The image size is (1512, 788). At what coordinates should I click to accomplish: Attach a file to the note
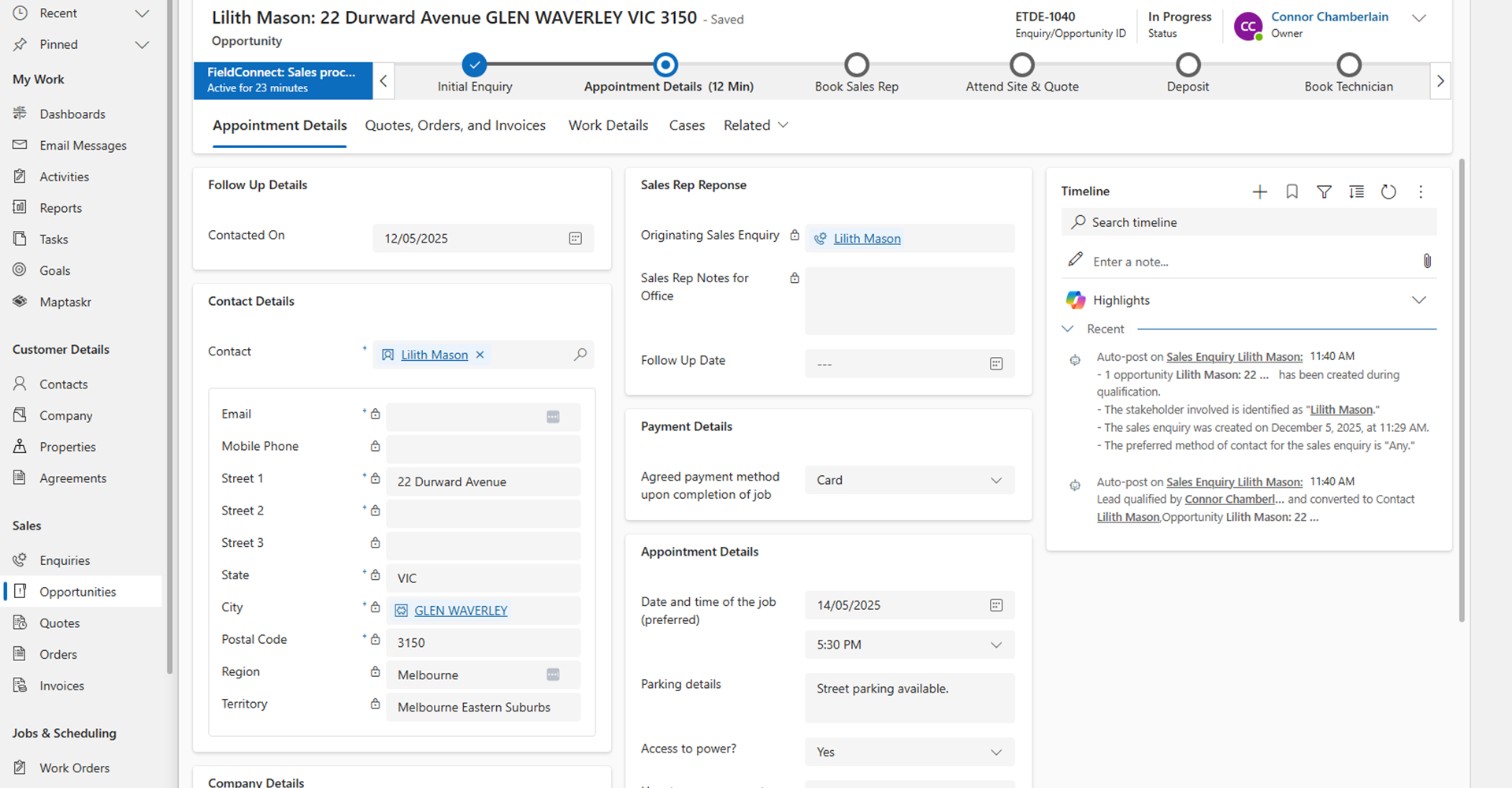coord(1427,261)
